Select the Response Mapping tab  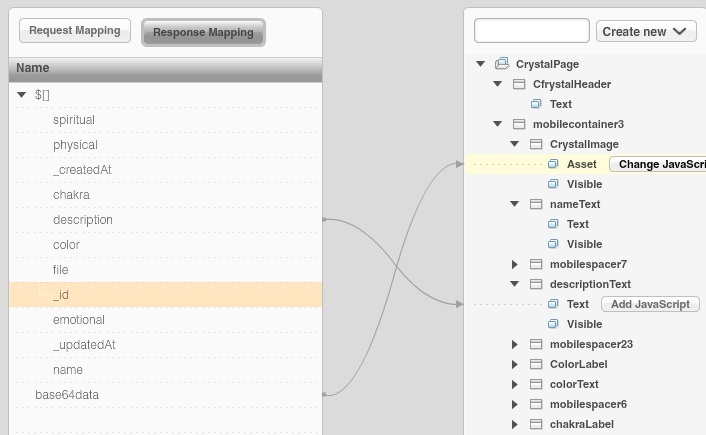tap(203, 32)
